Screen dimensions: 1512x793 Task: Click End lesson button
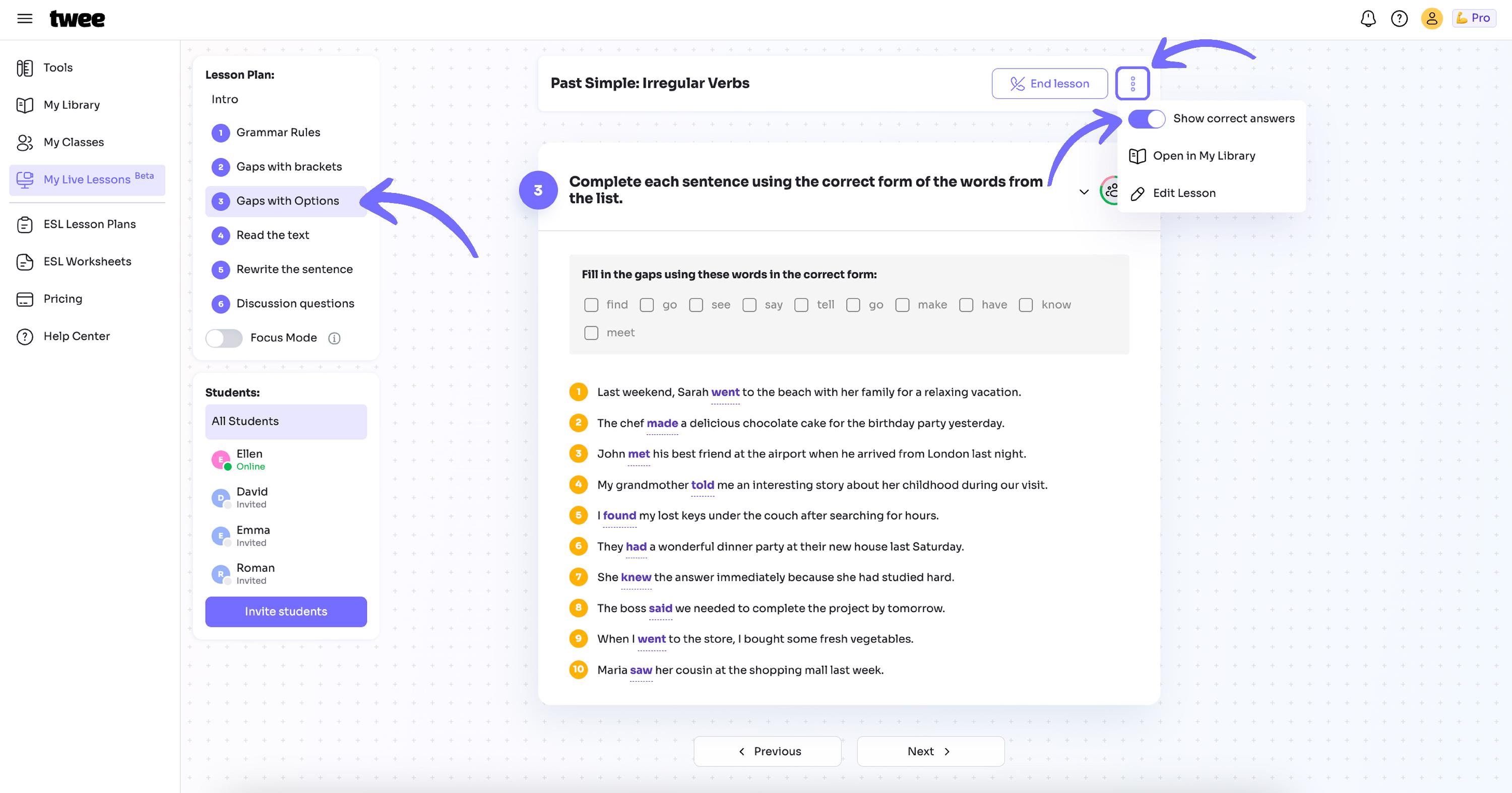coord(1049,84)
